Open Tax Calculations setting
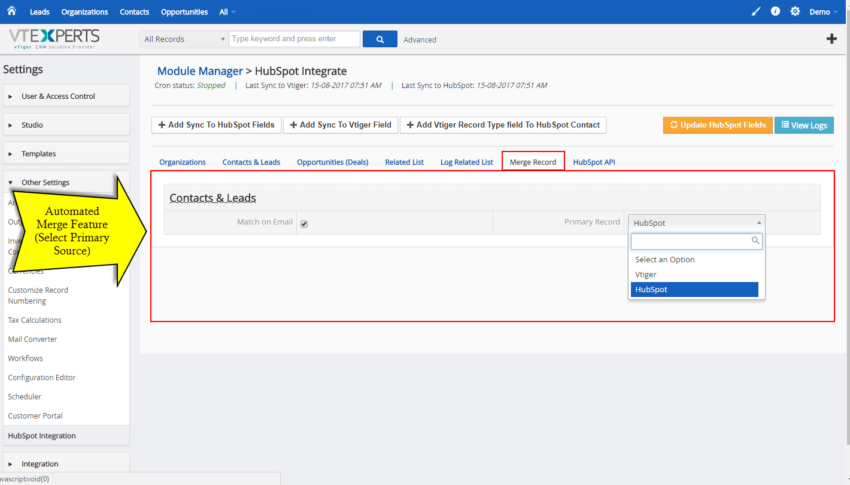This screenshot has width=850, height=485. click(35, 320)
